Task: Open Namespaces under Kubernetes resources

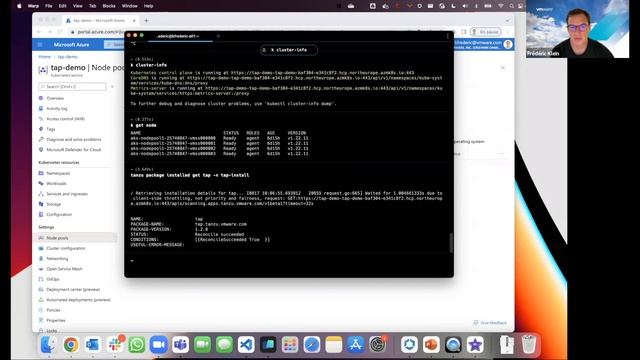Action: [58, 173]
